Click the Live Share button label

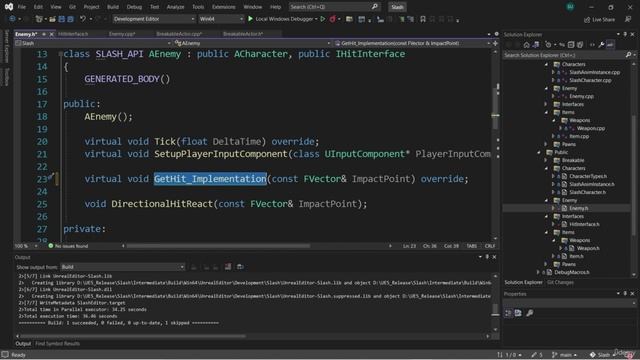click(604, 20)
